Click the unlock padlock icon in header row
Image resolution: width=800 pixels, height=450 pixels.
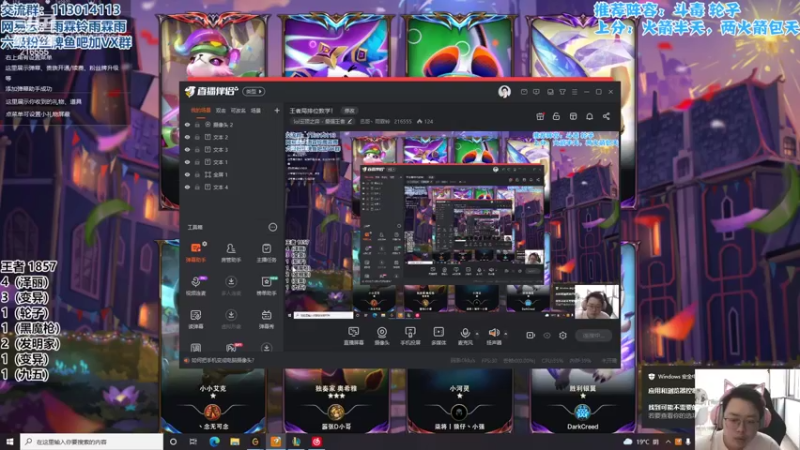coord(557,116)
